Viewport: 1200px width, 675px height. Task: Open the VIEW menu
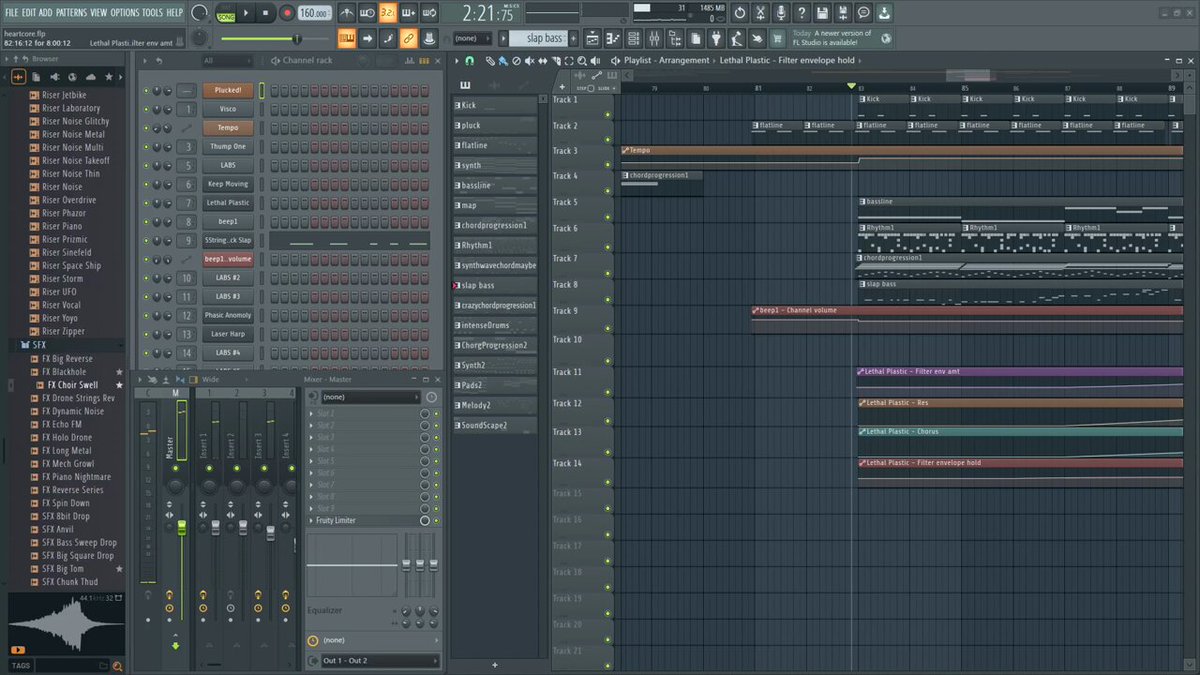coord(98,12)
